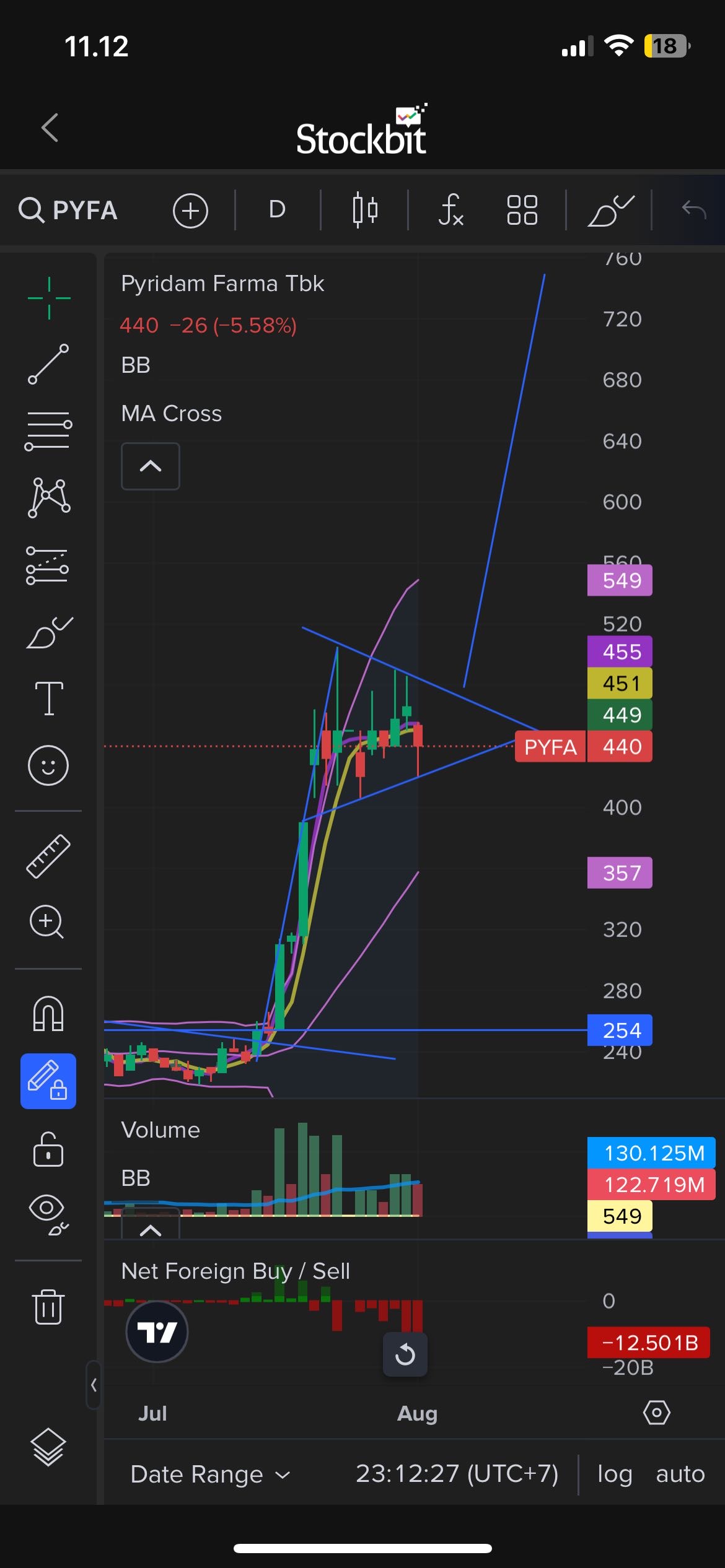Click the blue 254 horizontal line label

click(620, 1030)
